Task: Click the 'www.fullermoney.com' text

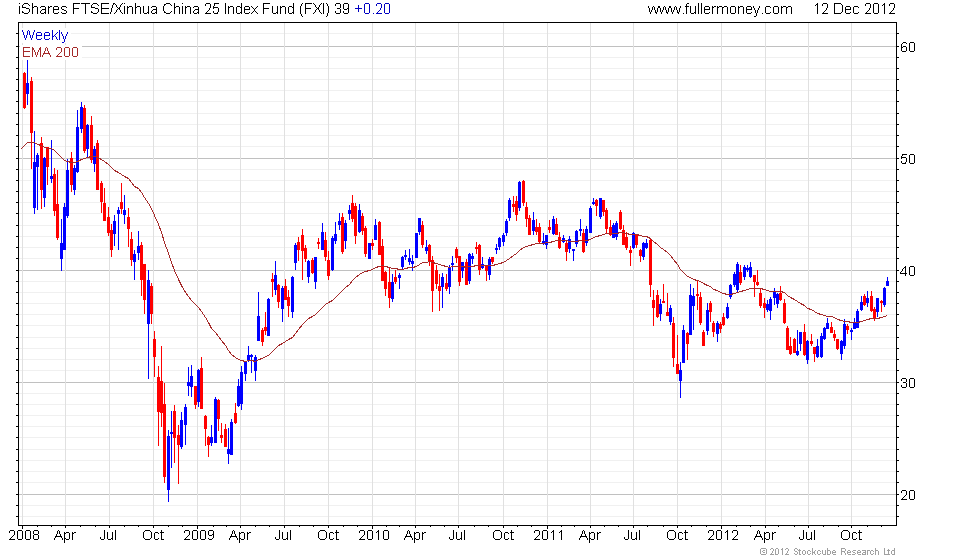Action: pos(720,9)
